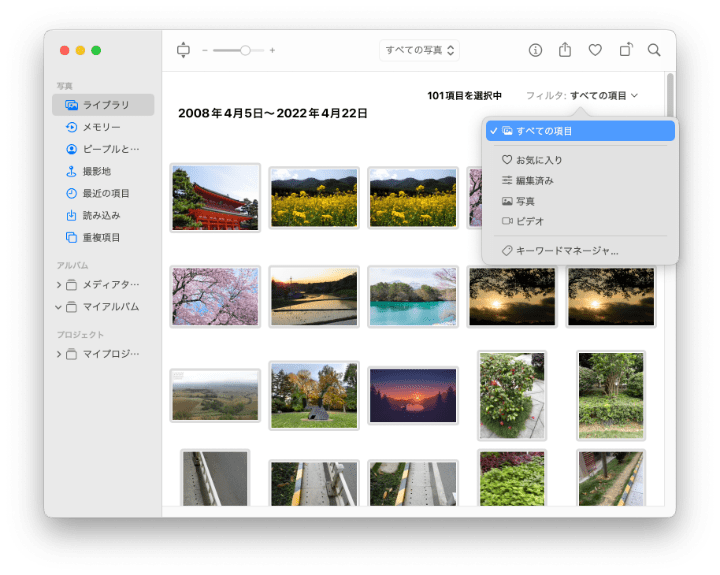Choose 編集済み from the filter menu
This screenshot has height=575, width=720.
click(x=534, y=181)
